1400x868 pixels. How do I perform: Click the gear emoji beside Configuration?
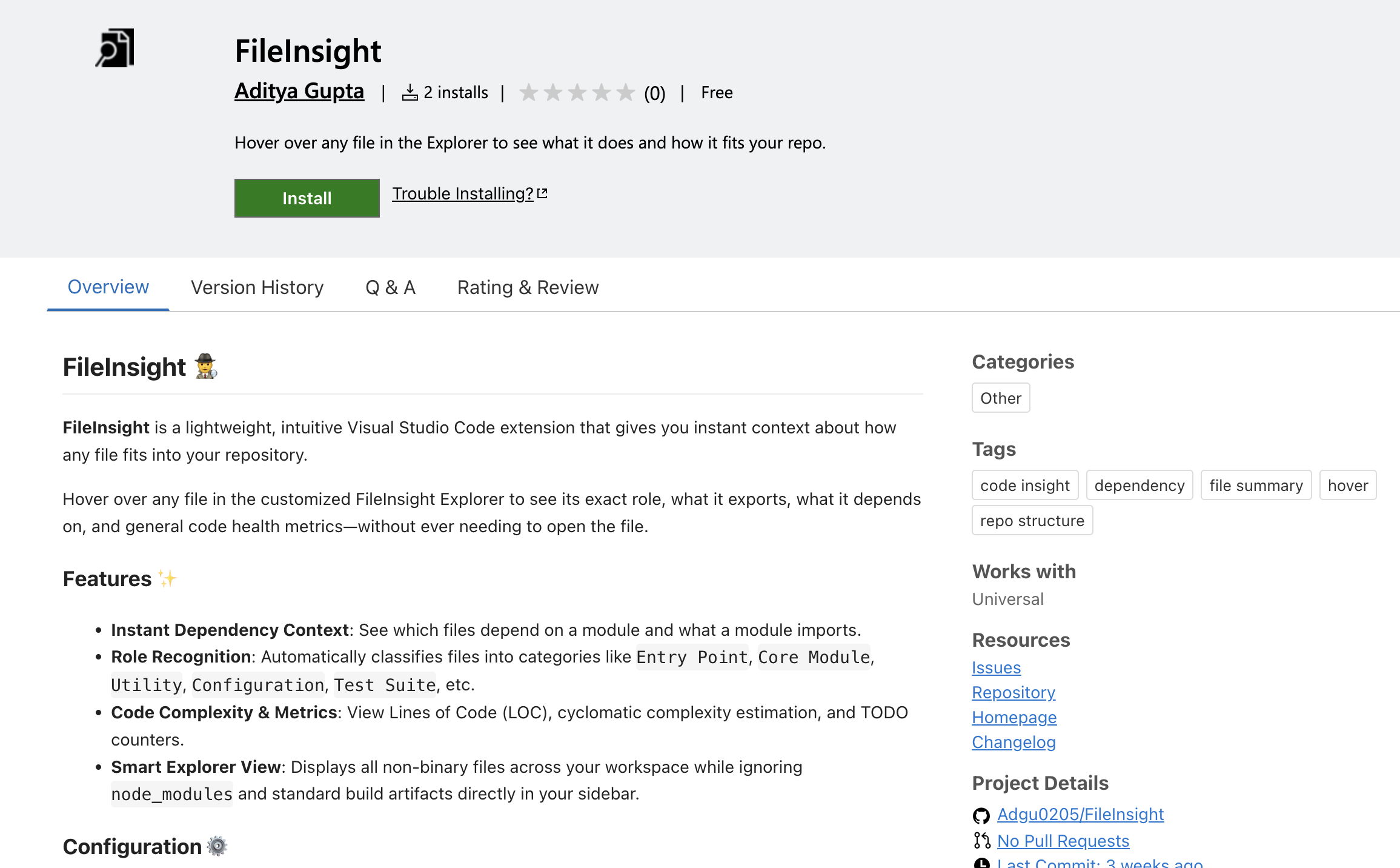(217, 846)
